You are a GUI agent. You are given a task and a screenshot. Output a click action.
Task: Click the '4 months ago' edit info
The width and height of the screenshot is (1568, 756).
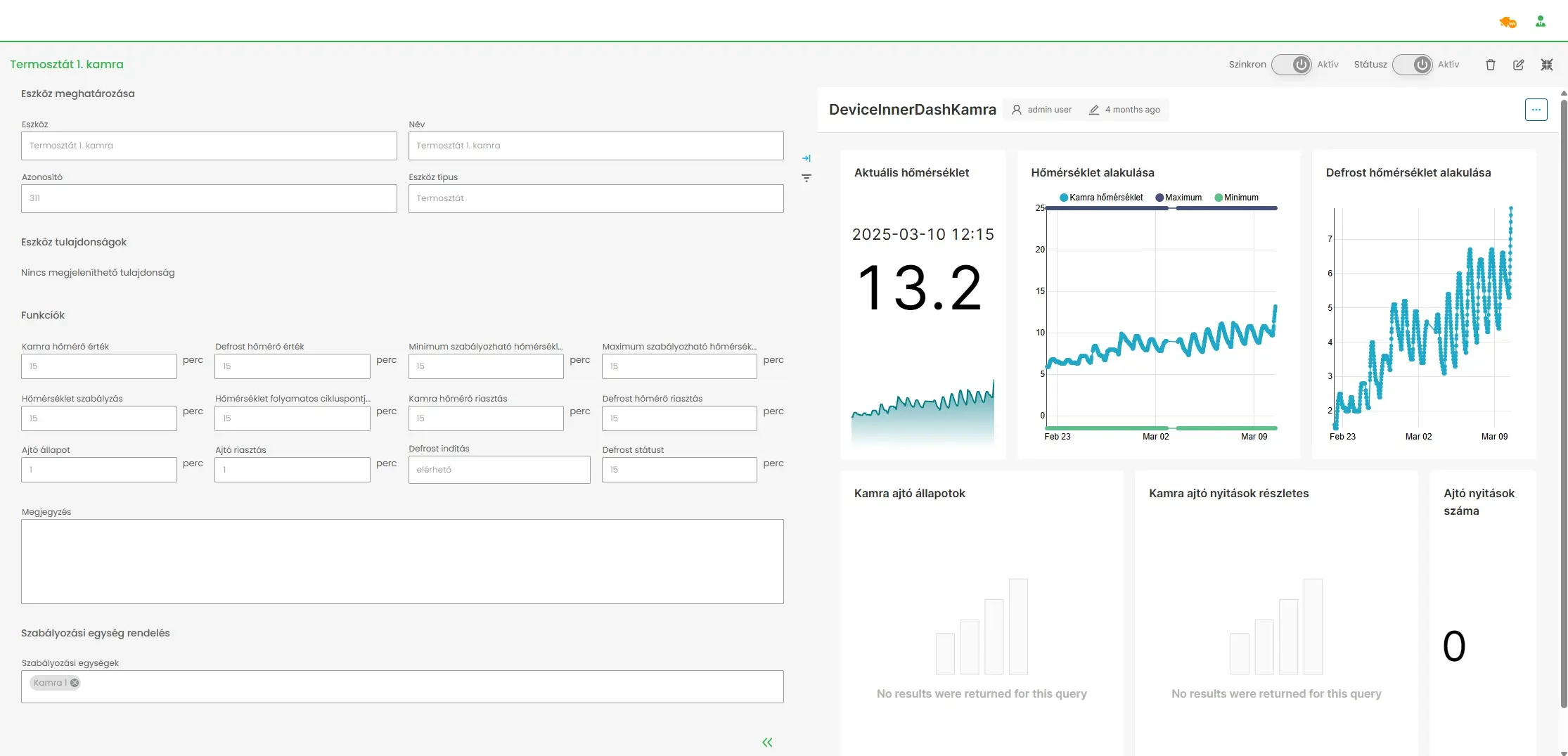click(x=1125, y=110)
